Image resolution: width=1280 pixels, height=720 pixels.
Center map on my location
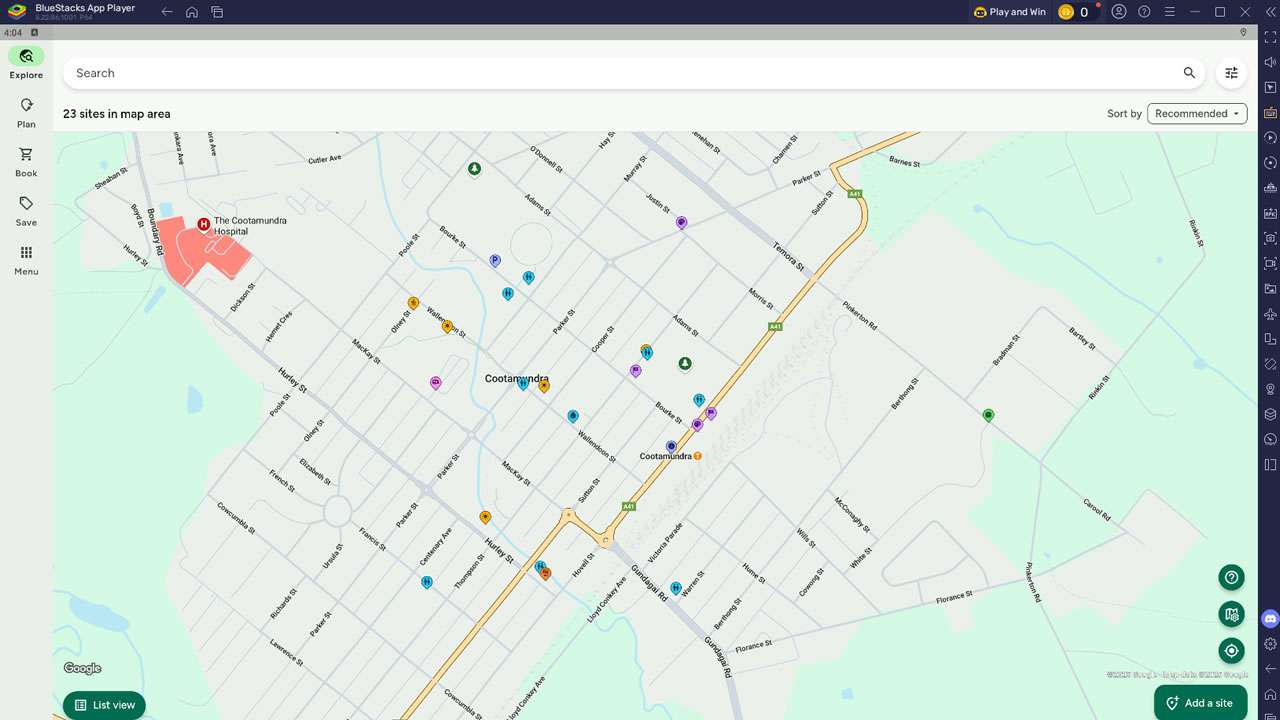click(x=1231, y=651)
